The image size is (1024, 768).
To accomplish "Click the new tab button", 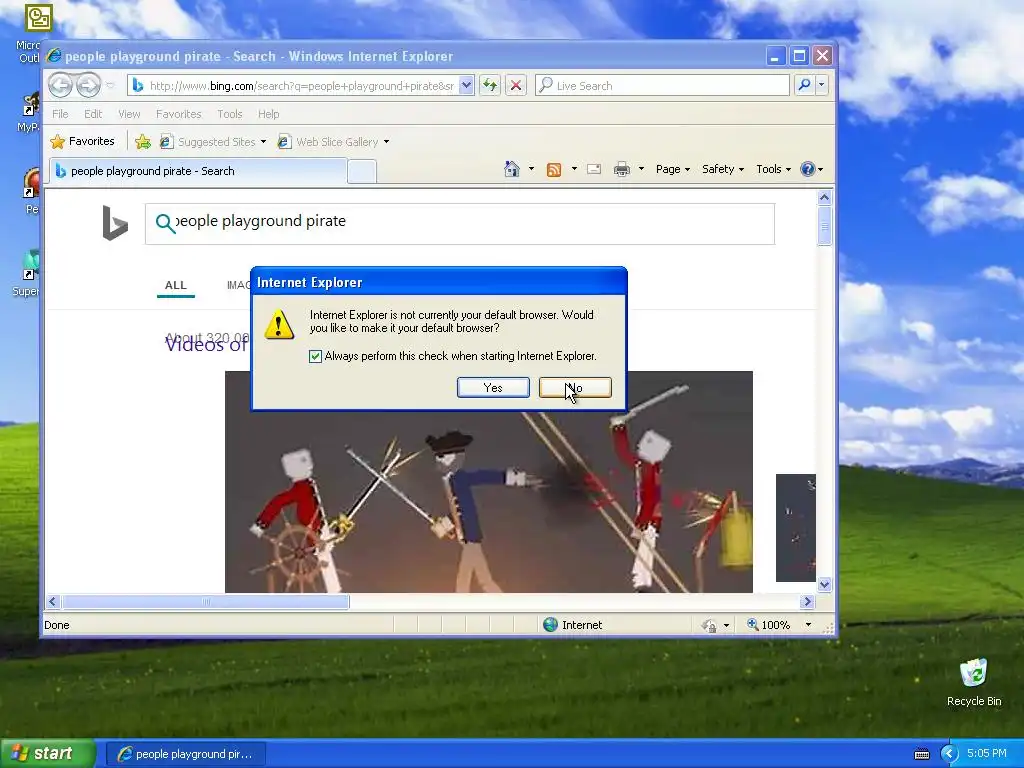I will click(x=362, y=172).
